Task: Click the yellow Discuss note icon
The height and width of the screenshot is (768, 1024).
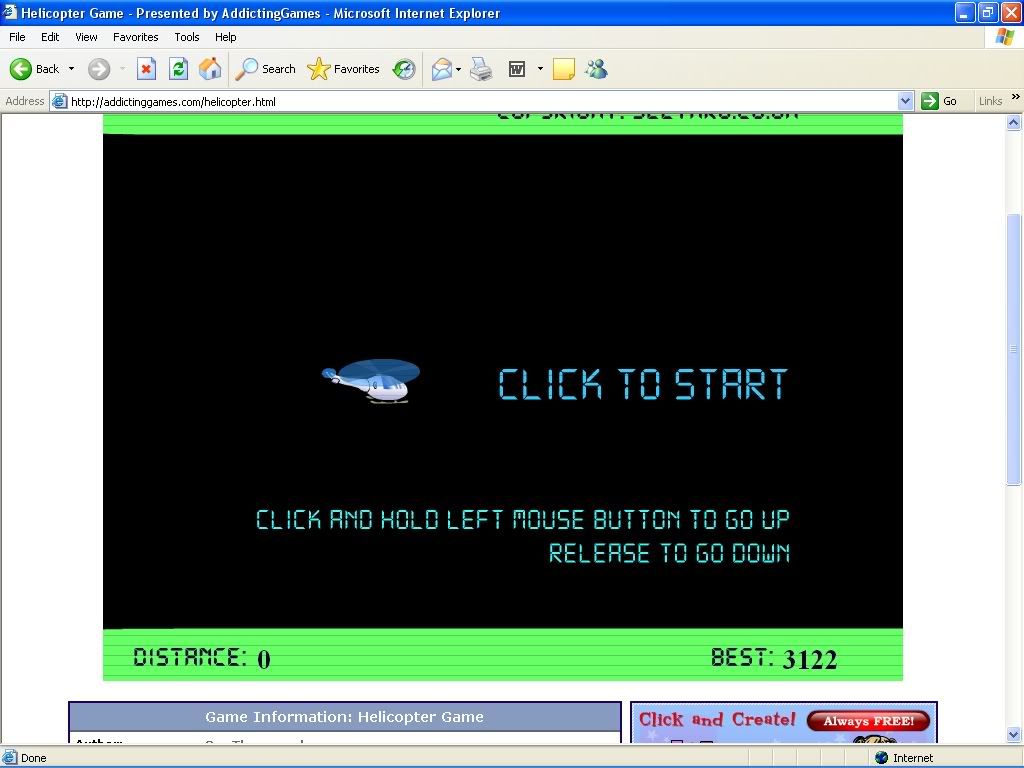Action: [564, 69]
